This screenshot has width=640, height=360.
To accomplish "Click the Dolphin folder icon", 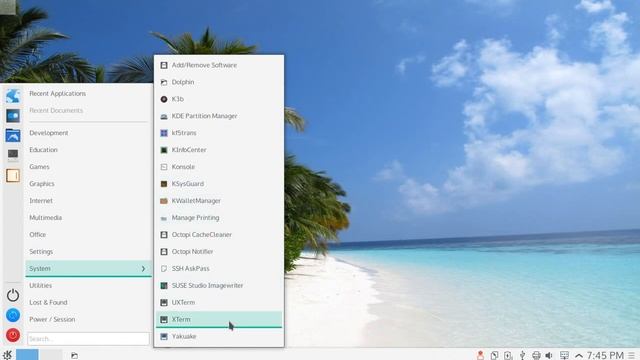I will tap(164, 82).
